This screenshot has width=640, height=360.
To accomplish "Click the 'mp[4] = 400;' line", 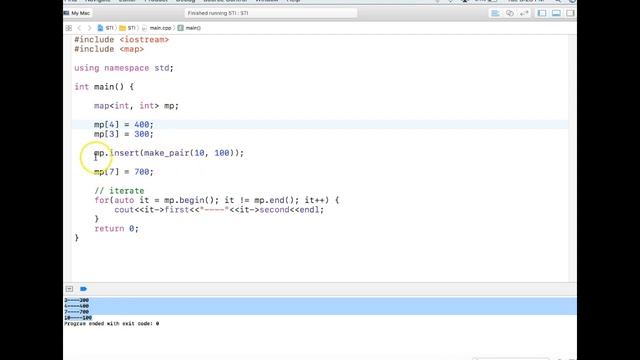I will 124,124.
